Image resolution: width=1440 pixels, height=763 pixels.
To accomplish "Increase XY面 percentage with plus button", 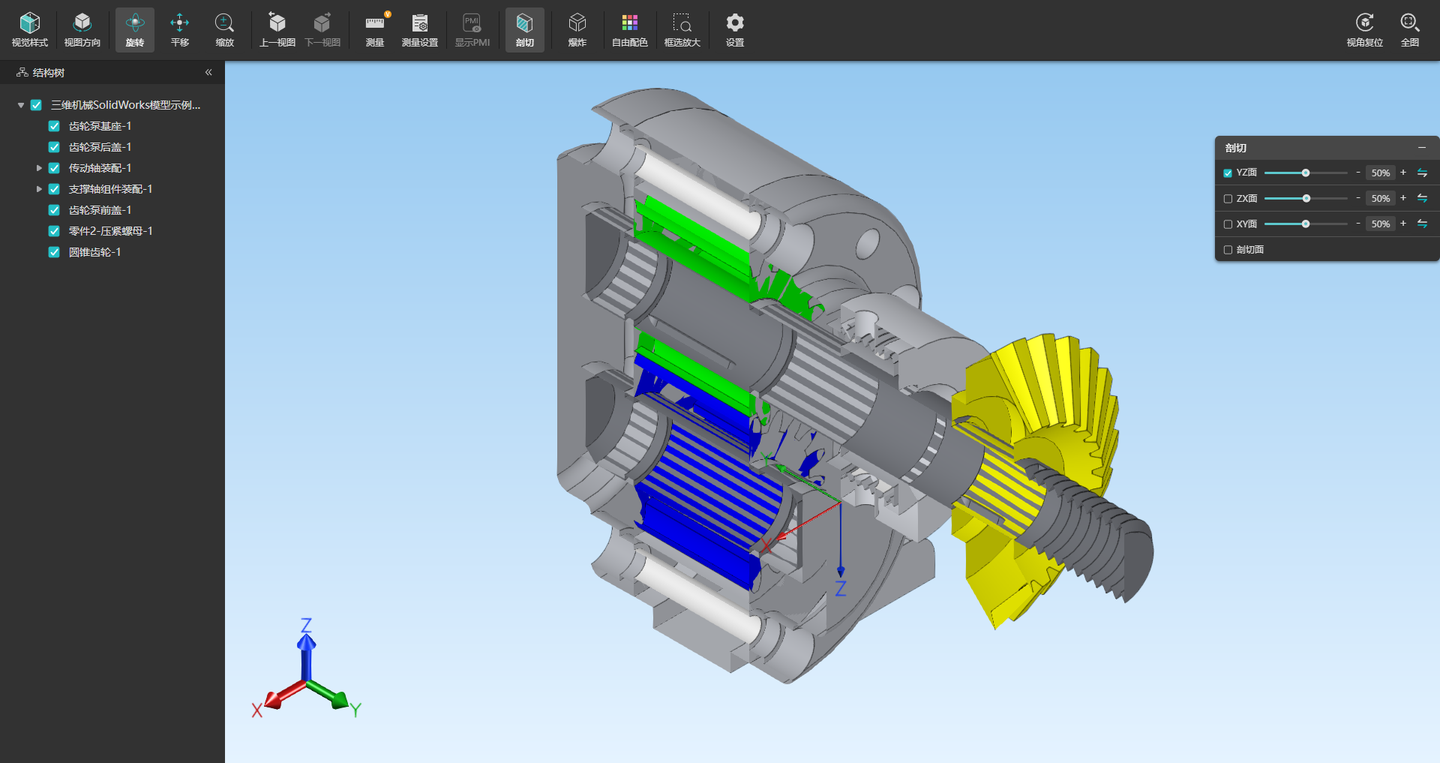I will 1403,224.
